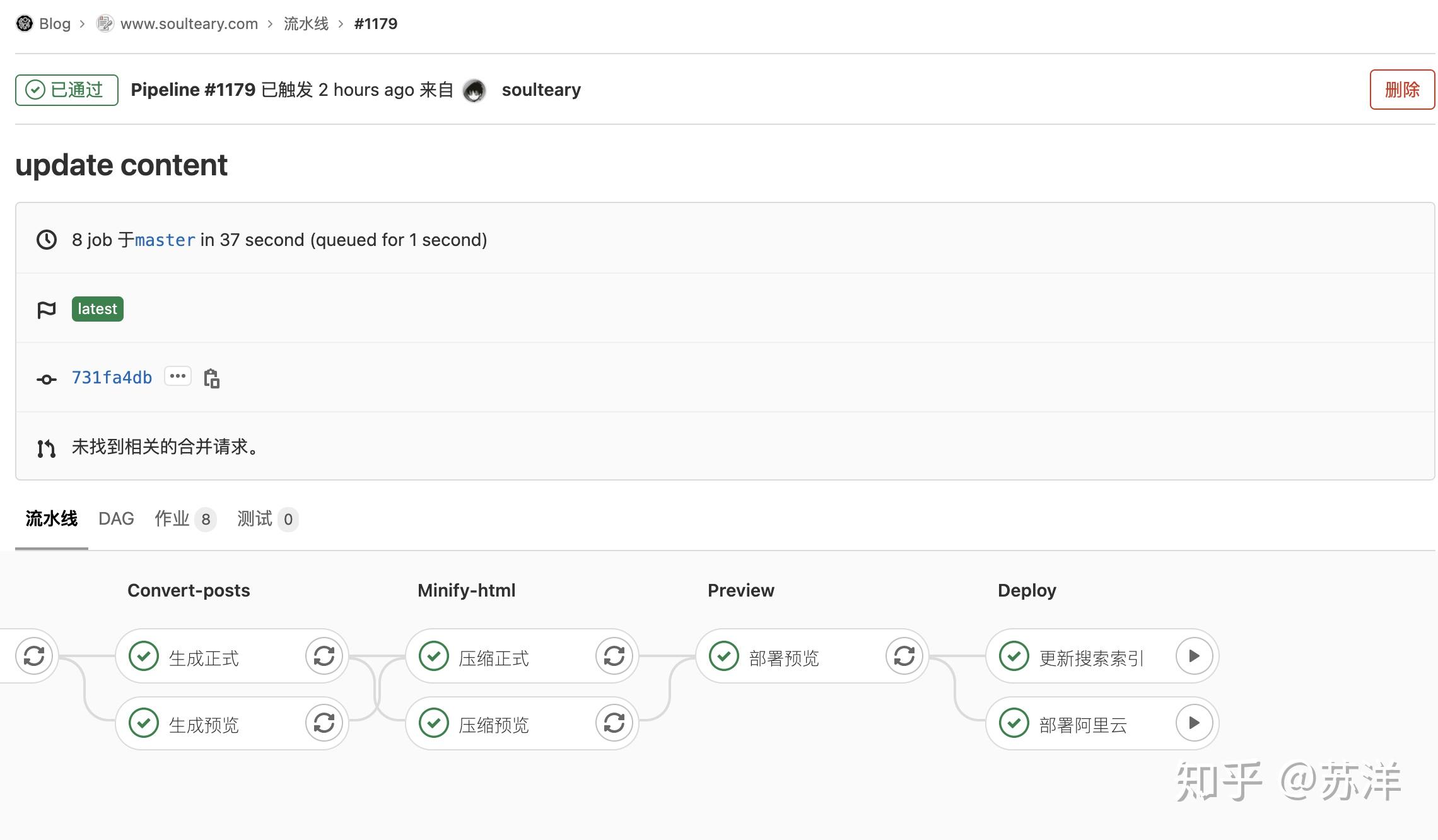Open soulteary user profile
Image resolution: width=1438 pixels, height=840 pixels.
[541, 90]
